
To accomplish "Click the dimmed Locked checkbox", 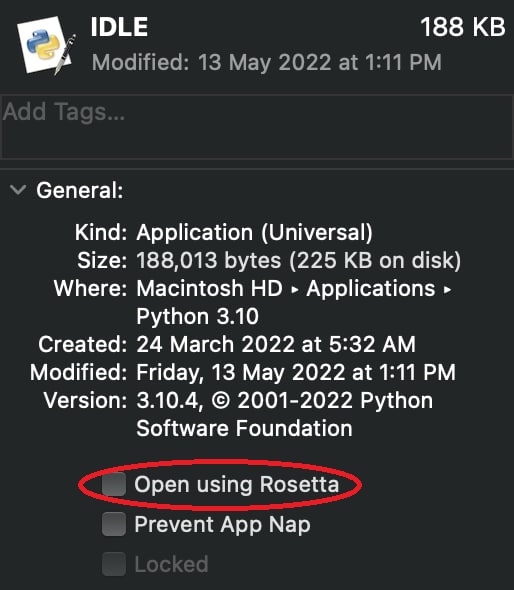I will coord(114,564).
